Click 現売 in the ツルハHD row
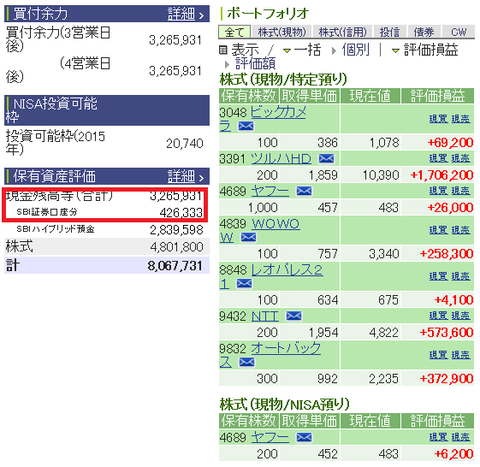This screenshot has width=480, height=467. [x=461, y=158]
